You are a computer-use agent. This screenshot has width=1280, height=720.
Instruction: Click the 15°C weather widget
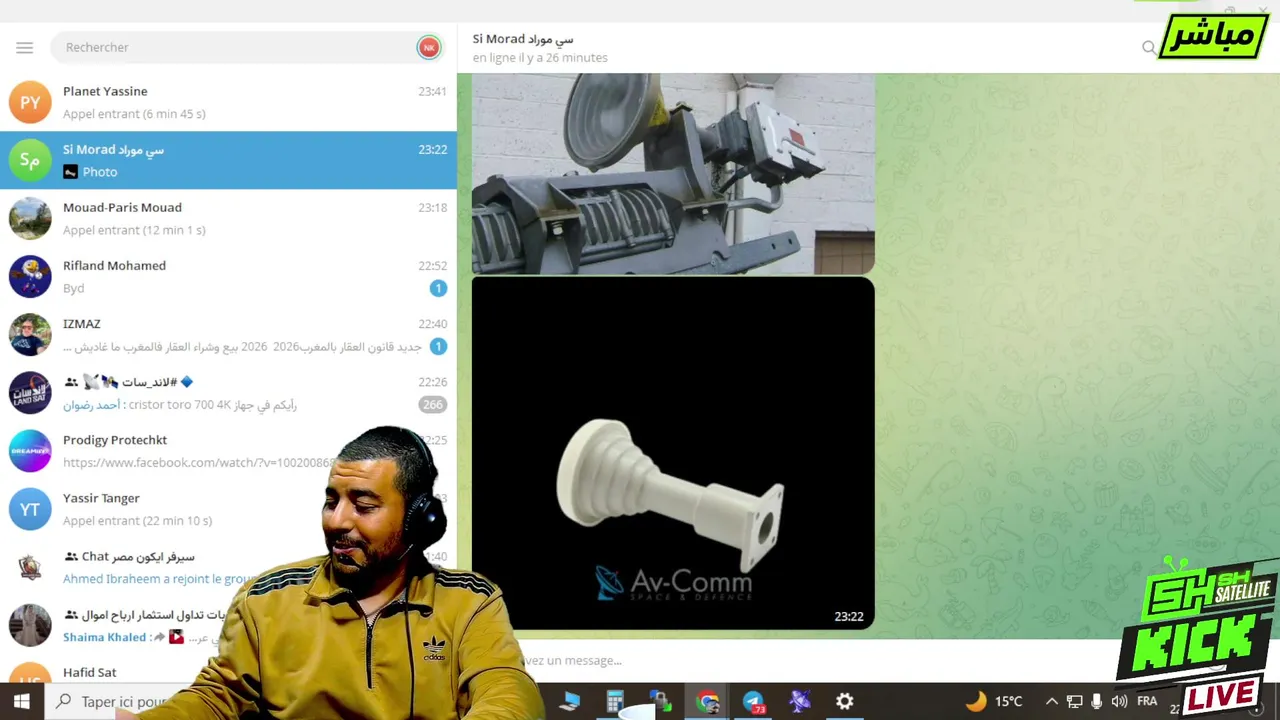pos(995,701)
